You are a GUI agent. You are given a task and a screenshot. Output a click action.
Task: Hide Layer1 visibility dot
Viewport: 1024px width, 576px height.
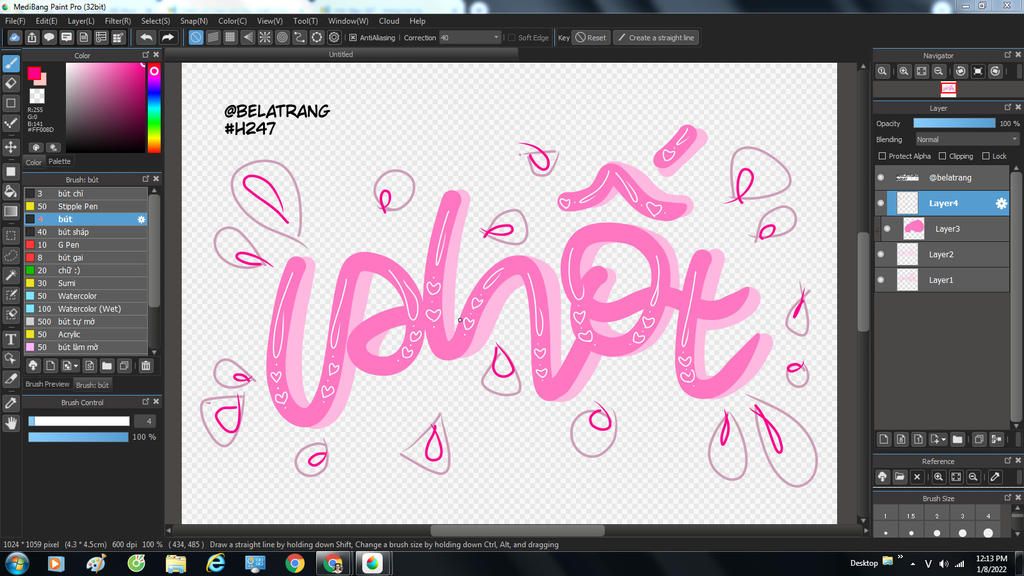[881, 280]
